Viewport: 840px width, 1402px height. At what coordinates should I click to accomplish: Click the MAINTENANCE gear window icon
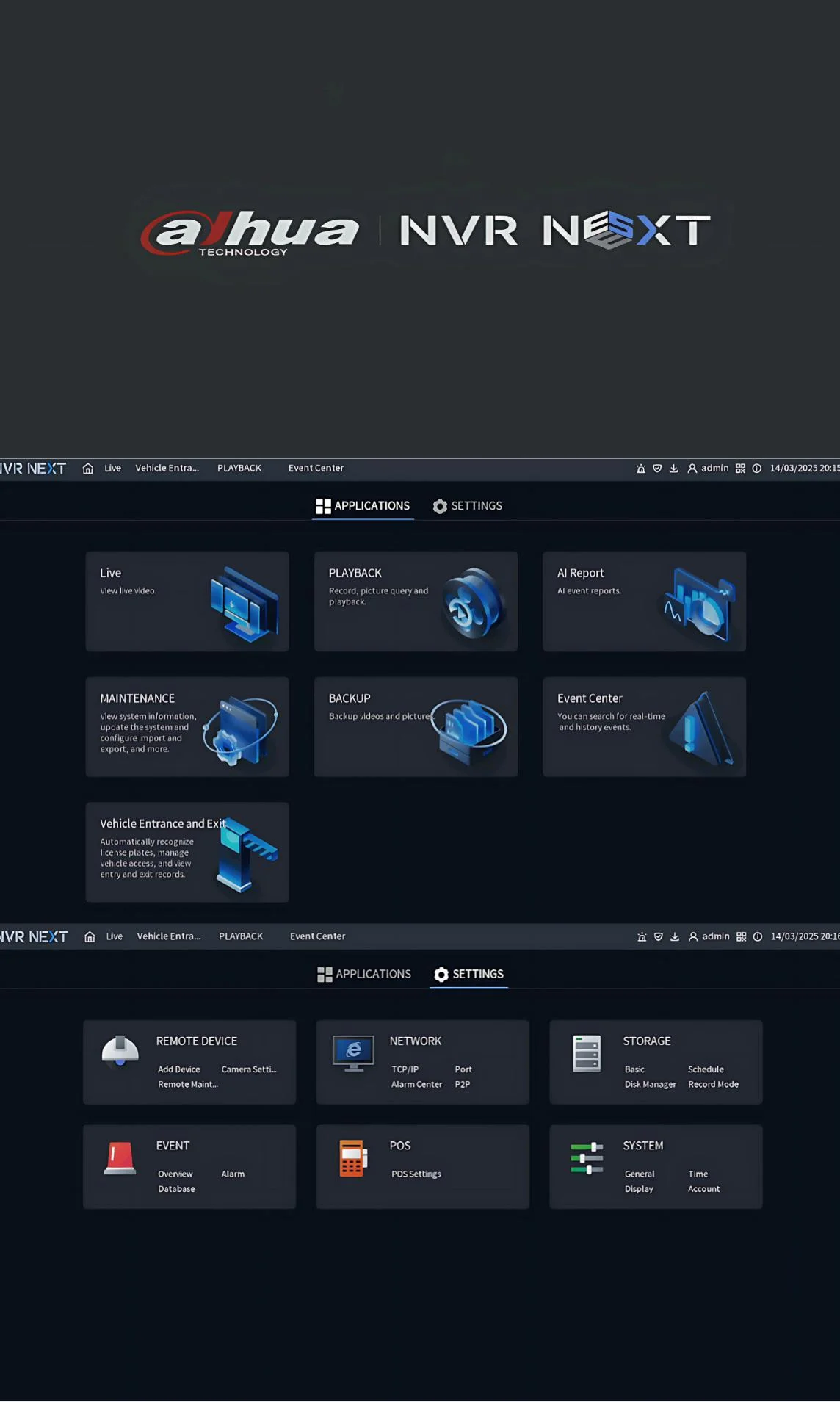240,730
